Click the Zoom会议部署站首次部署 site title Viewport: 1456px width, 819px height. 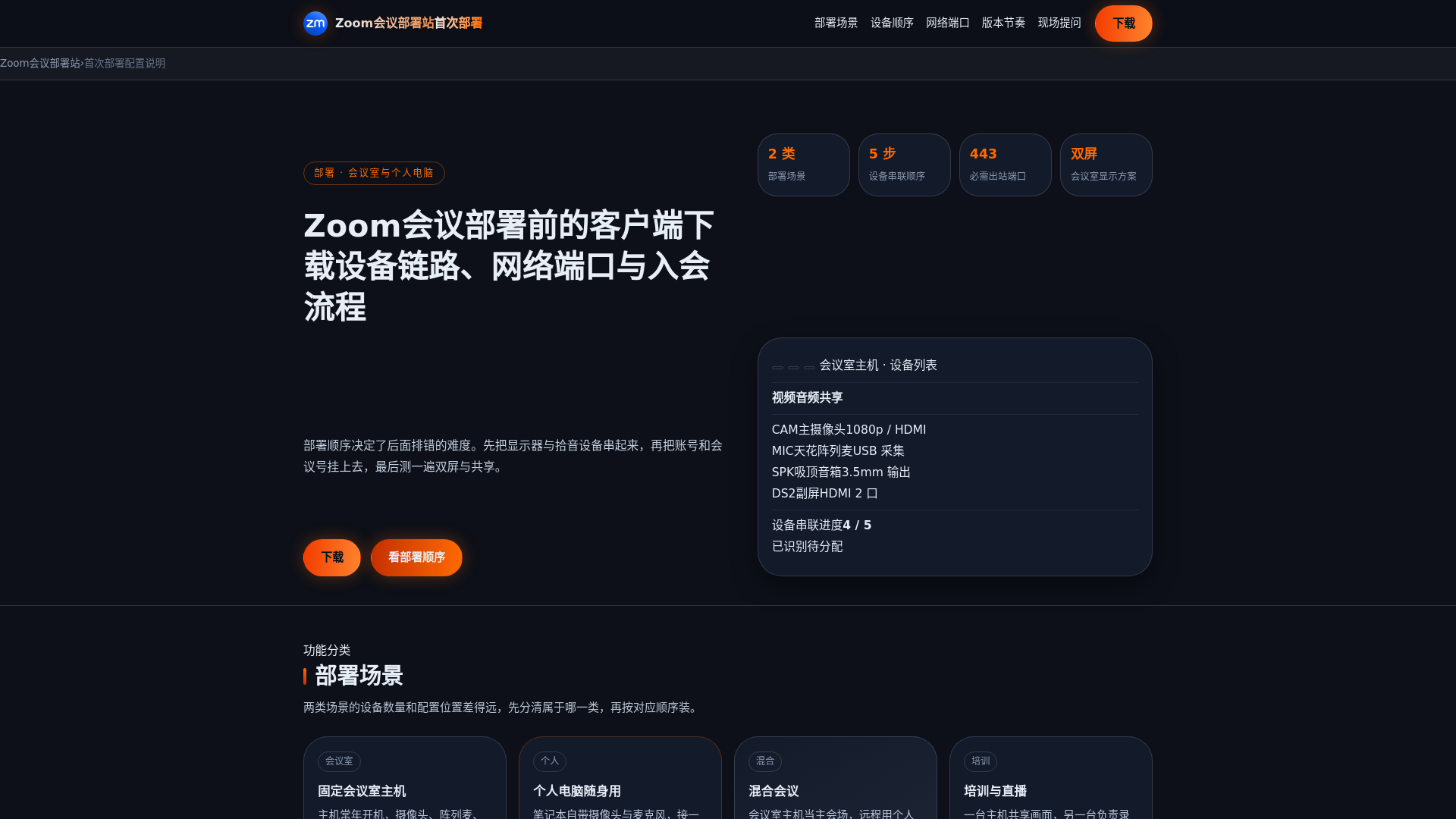pyautogui.click(x=409, y=24)
